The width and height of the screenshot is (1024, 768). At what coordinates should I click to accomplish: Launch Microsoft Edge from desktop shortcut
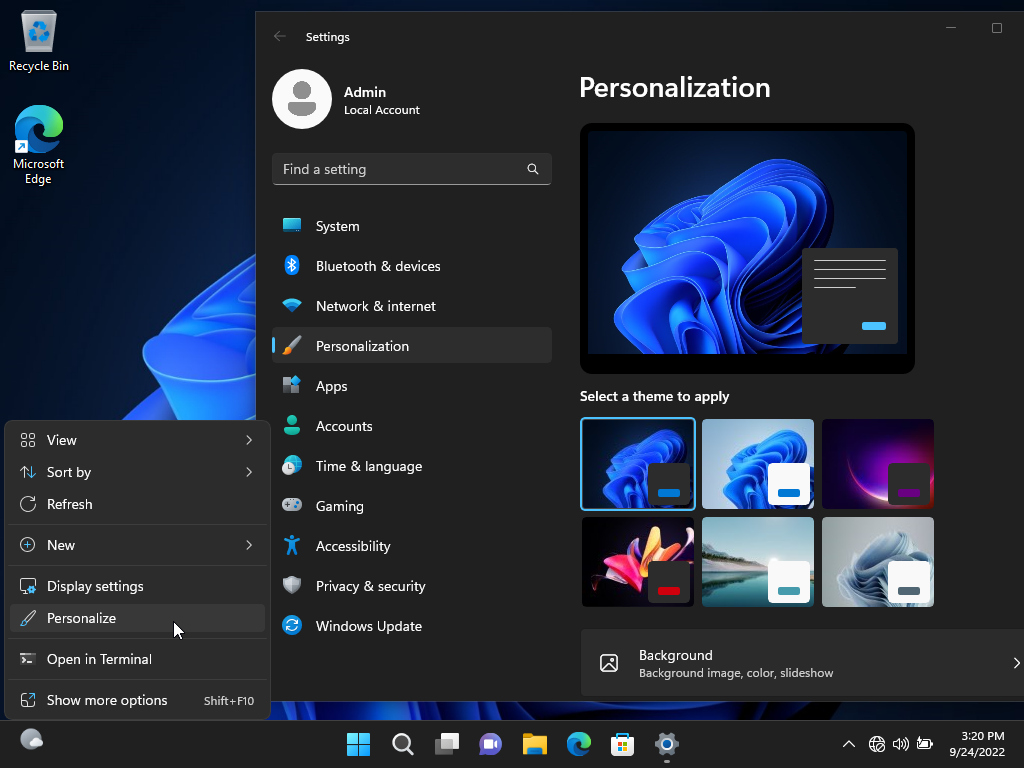(39, 144)
